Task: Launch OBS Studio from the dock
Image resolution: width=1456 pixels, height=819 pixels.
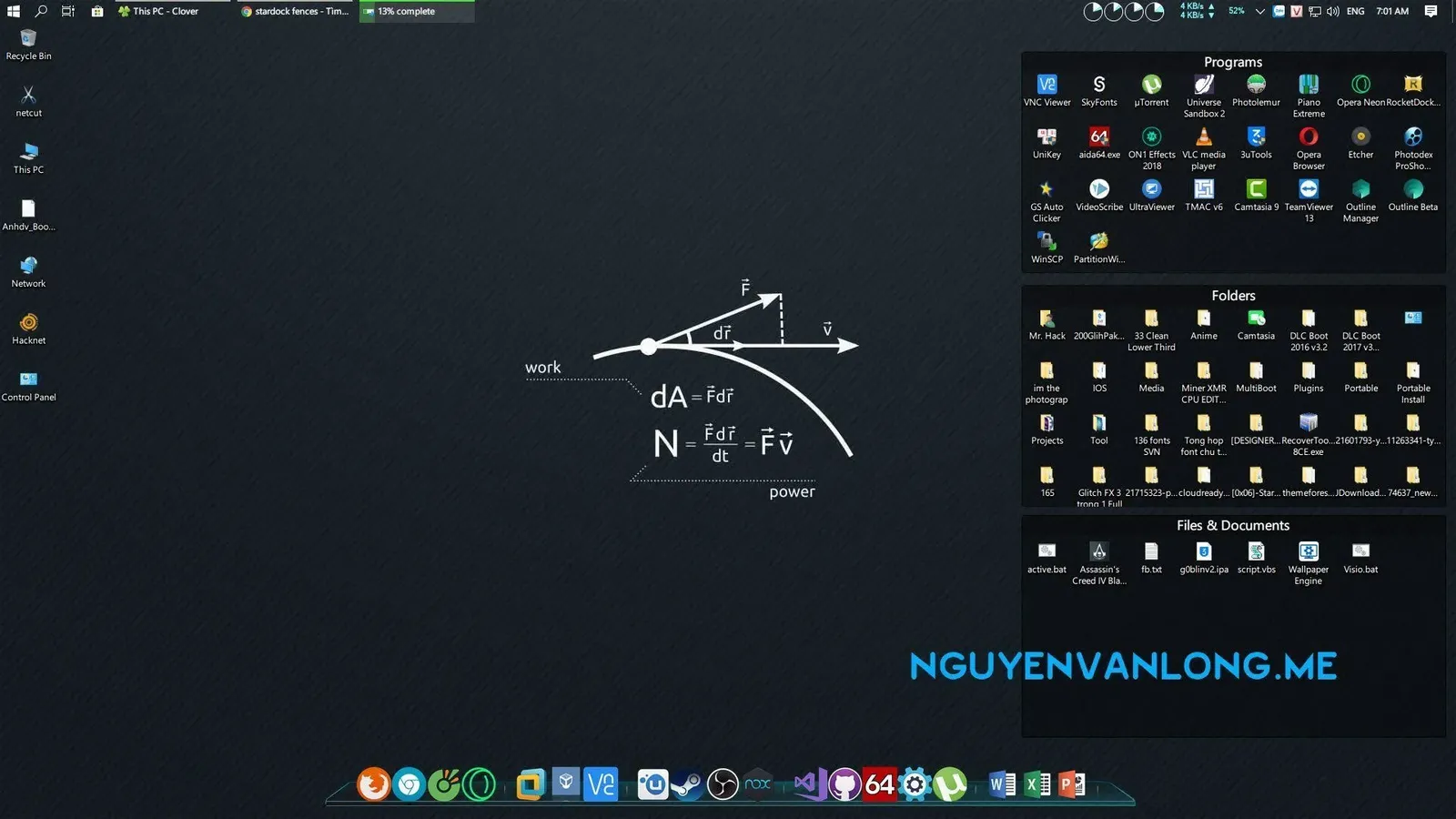Action: coord(723,784)
